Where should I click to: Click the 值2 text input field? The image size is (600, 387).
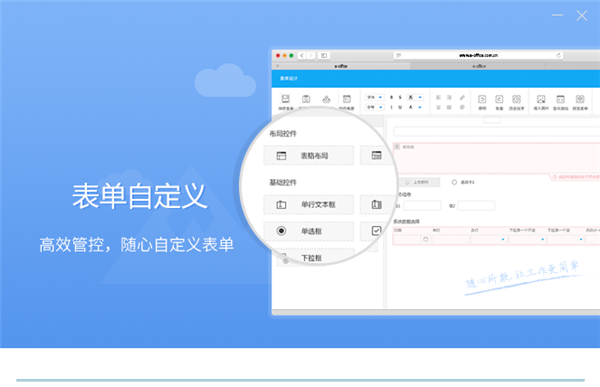tap(476, 206)
